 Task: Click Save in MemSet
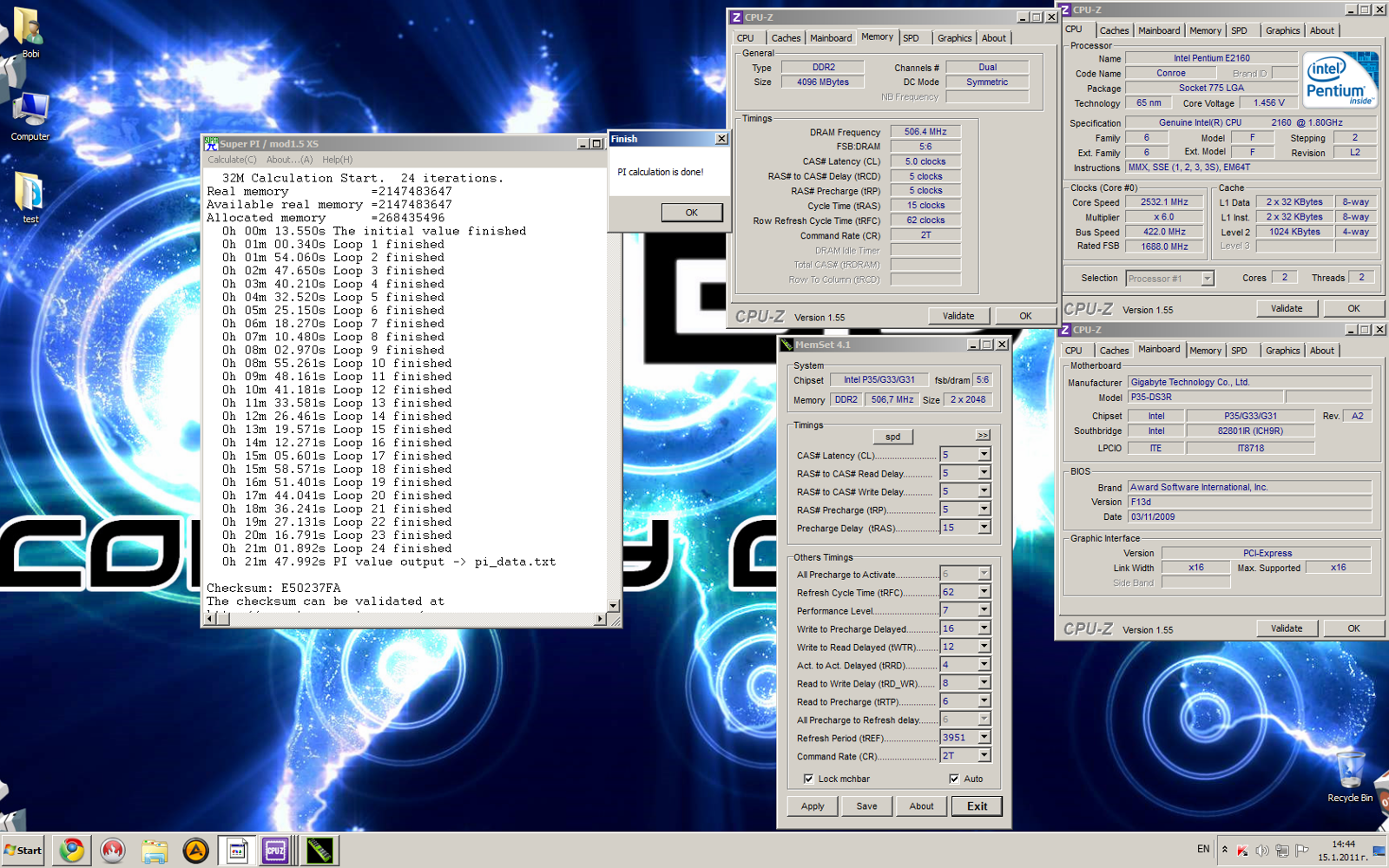coord(866,806)
